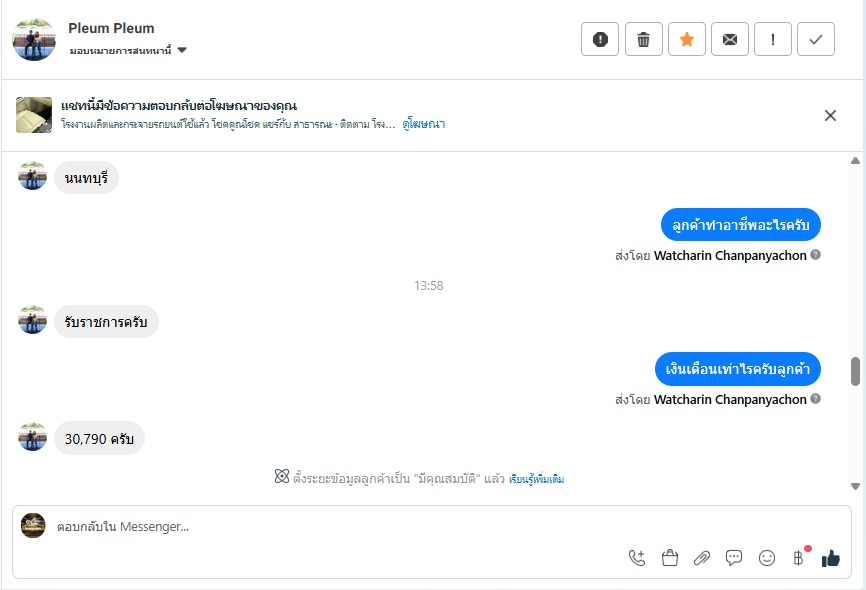
Task: Mark conversation as unread with envelope icon
Action: pos(730,39)
